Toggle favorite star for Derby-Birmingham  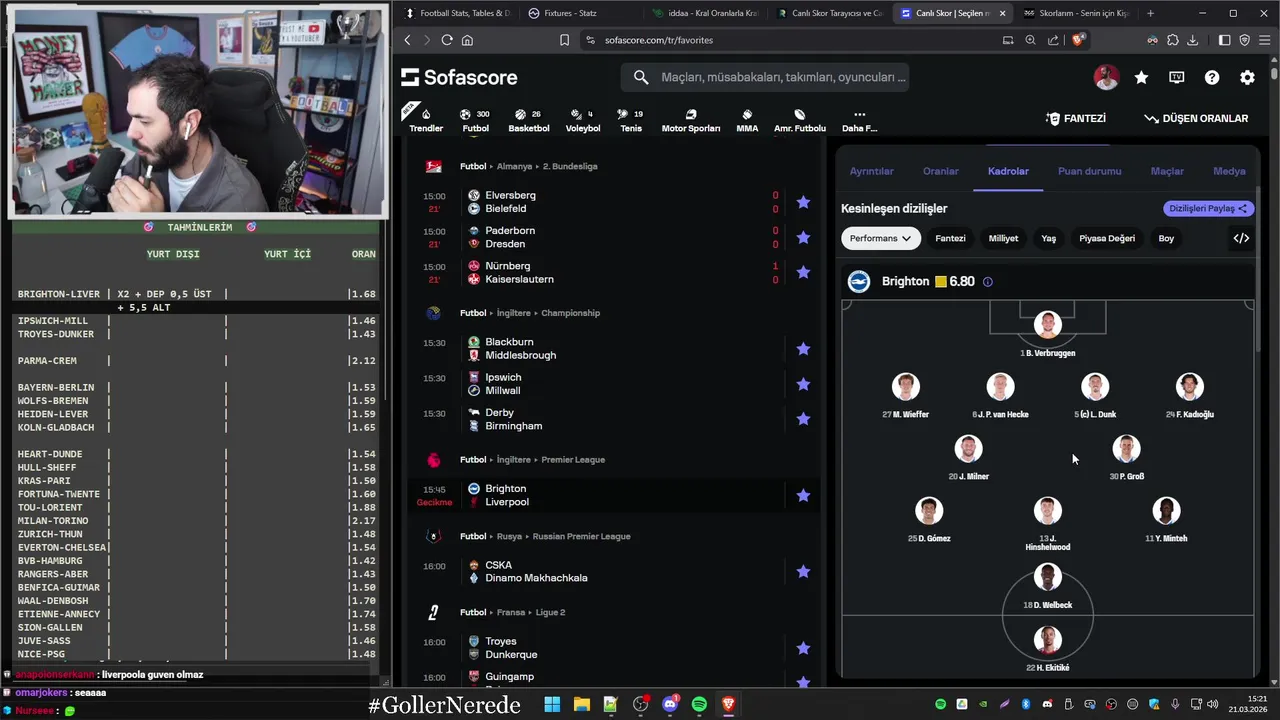803,419
